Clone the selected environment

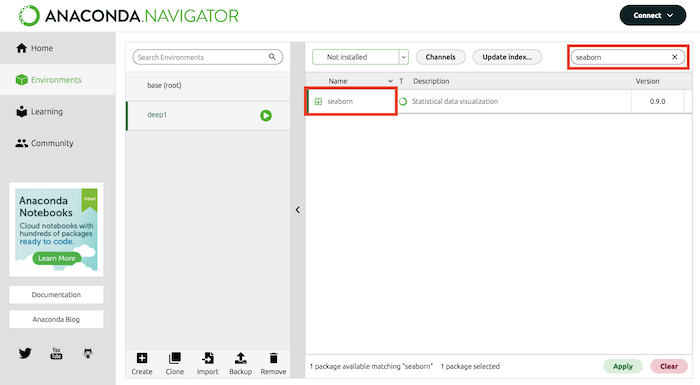pos(175,364)
